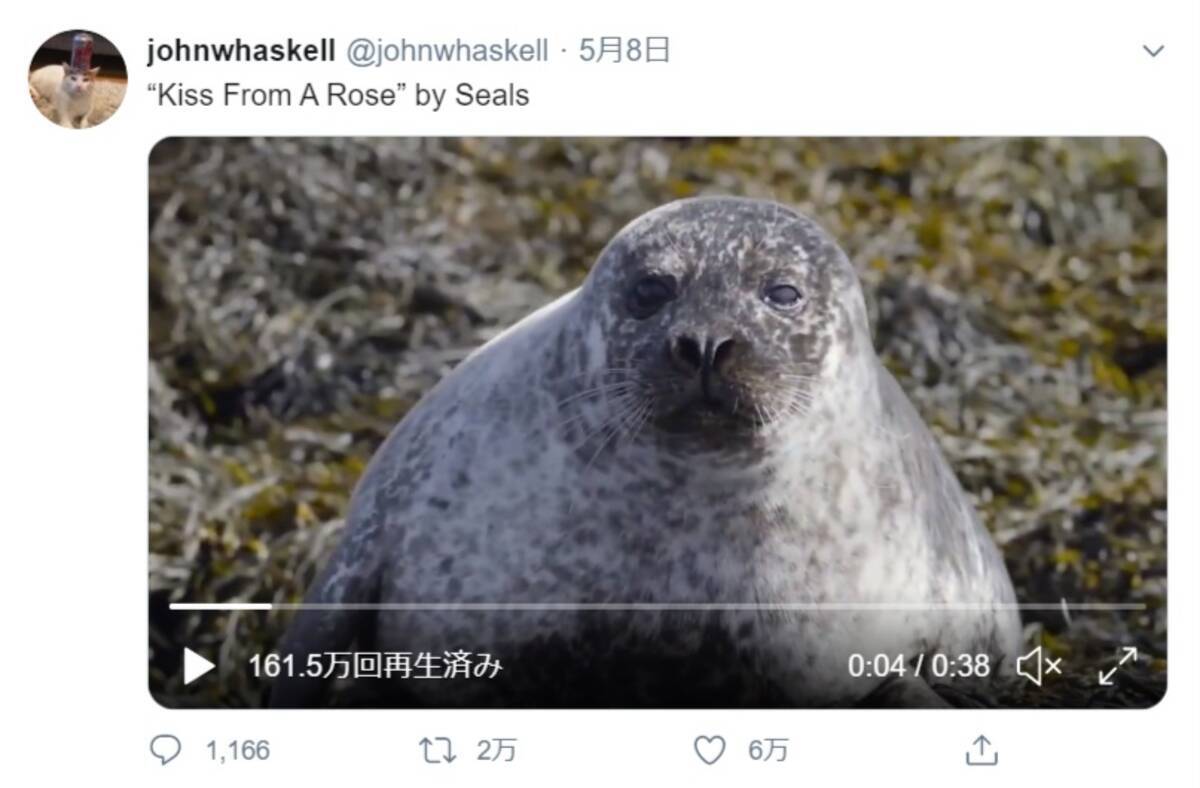This screenshot has width=1200, height=788.
Task: Open johnwhaskell's profile avatar
Action: (77, 79)
